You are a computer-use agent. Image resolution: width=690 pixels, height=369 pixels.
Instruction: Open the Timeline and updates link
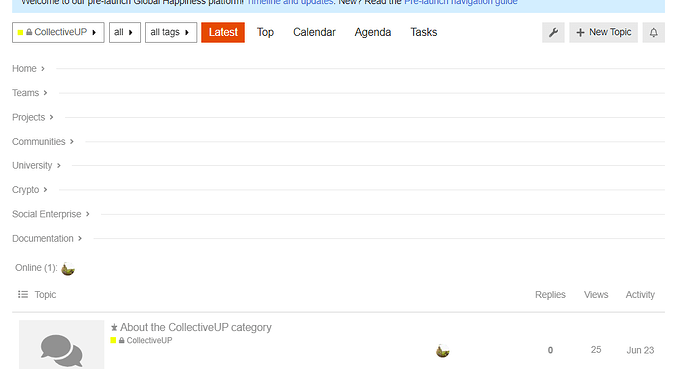click(290, 2)
